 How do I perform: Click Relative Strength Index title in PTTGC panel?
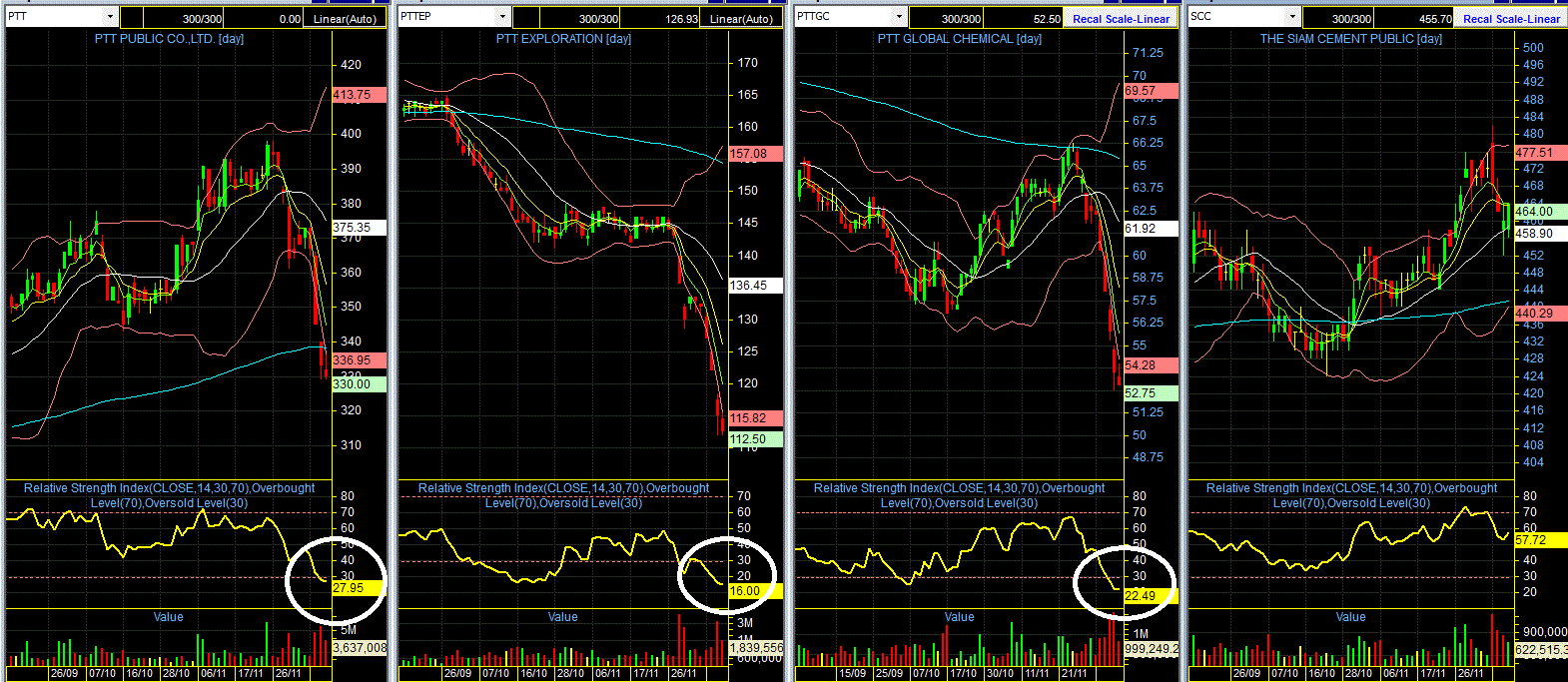pos(959,495)
